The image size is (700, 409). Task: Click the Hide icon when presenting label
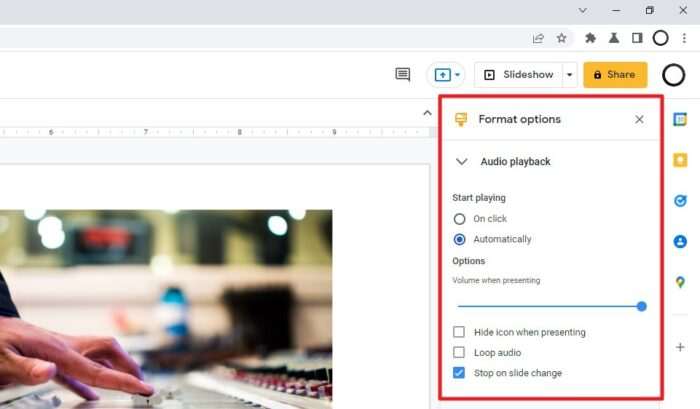point(529,332)
